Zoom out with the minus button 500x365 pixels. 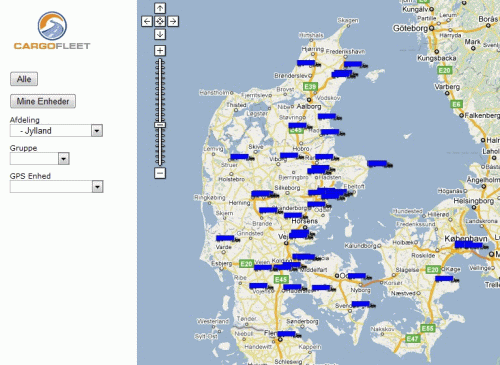160,173
